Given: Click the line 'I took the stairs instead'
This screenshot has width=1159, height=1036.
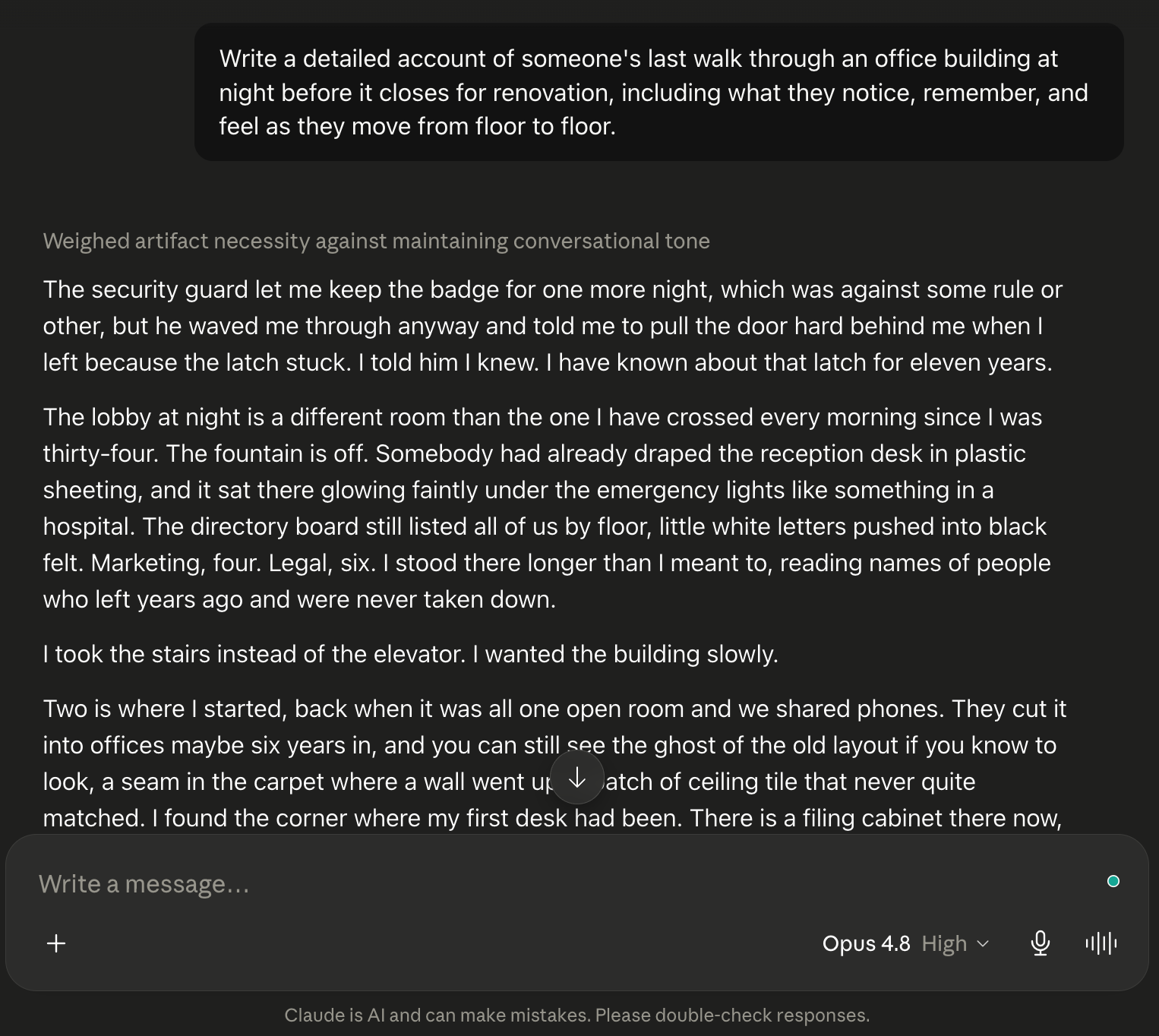Looking at the screenshot, I should (411, 654).
